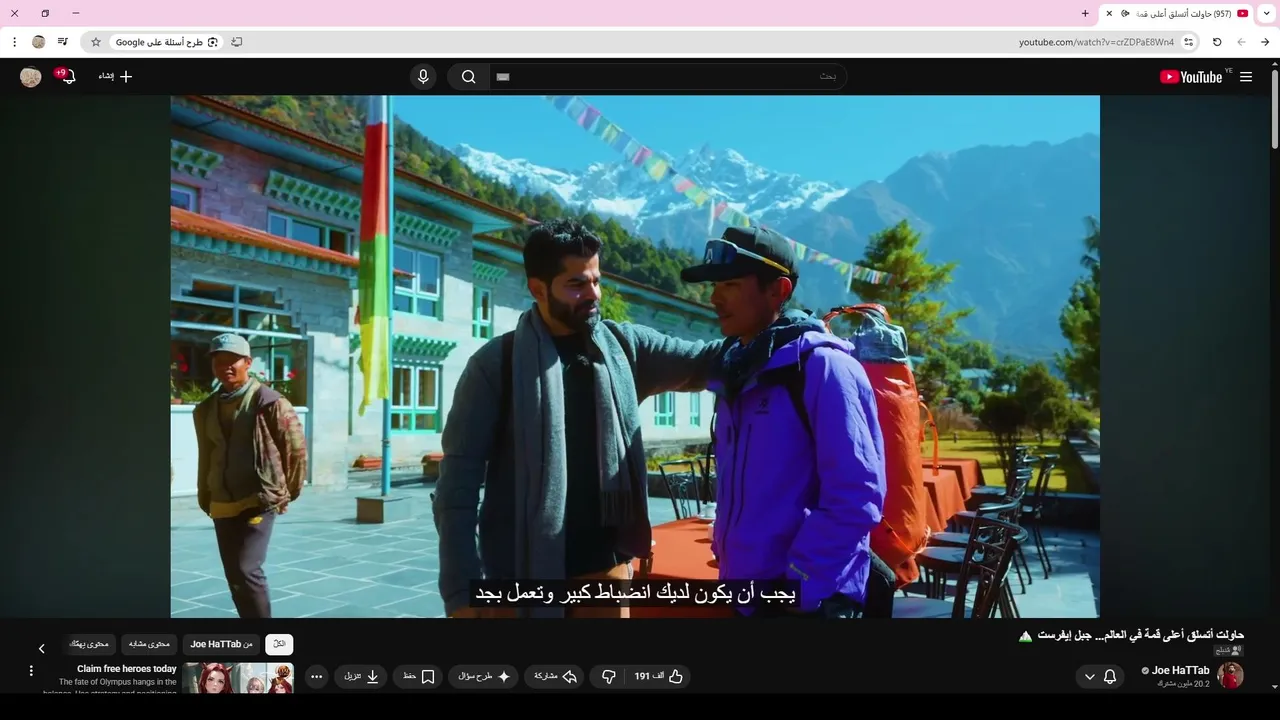Open the 'Claim free heroes today' ad thumbnail

pyautogui.click(x=238, y=678)
